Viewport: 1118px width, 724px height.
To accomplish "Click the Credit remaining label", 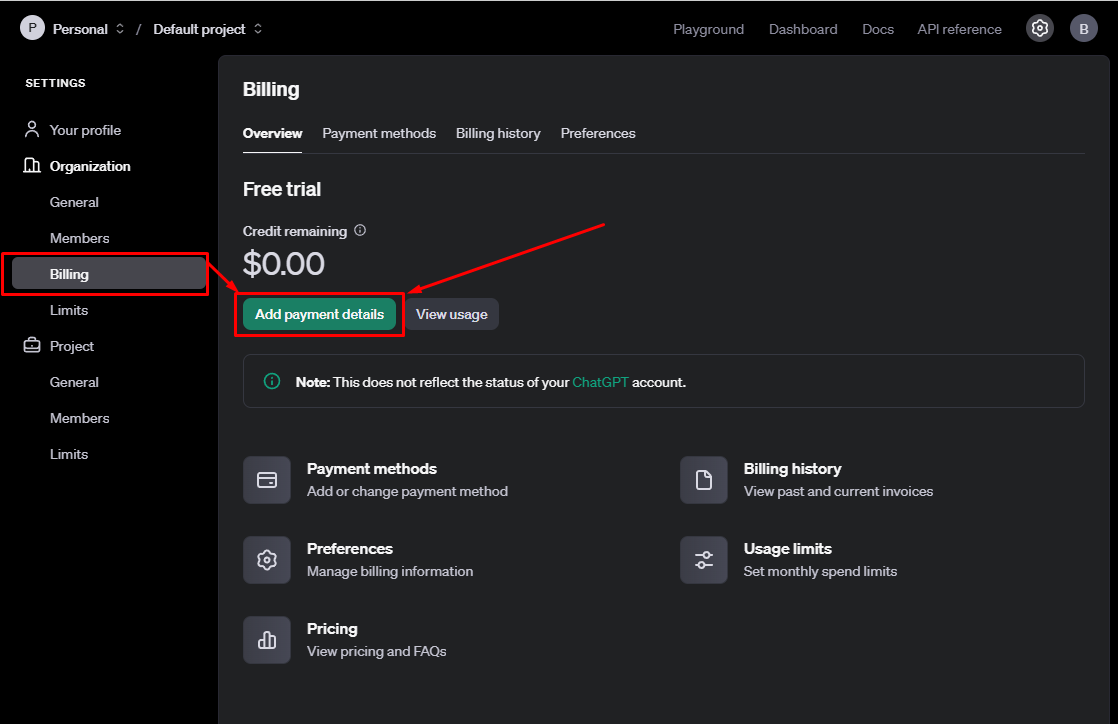I will click(294, 231).
